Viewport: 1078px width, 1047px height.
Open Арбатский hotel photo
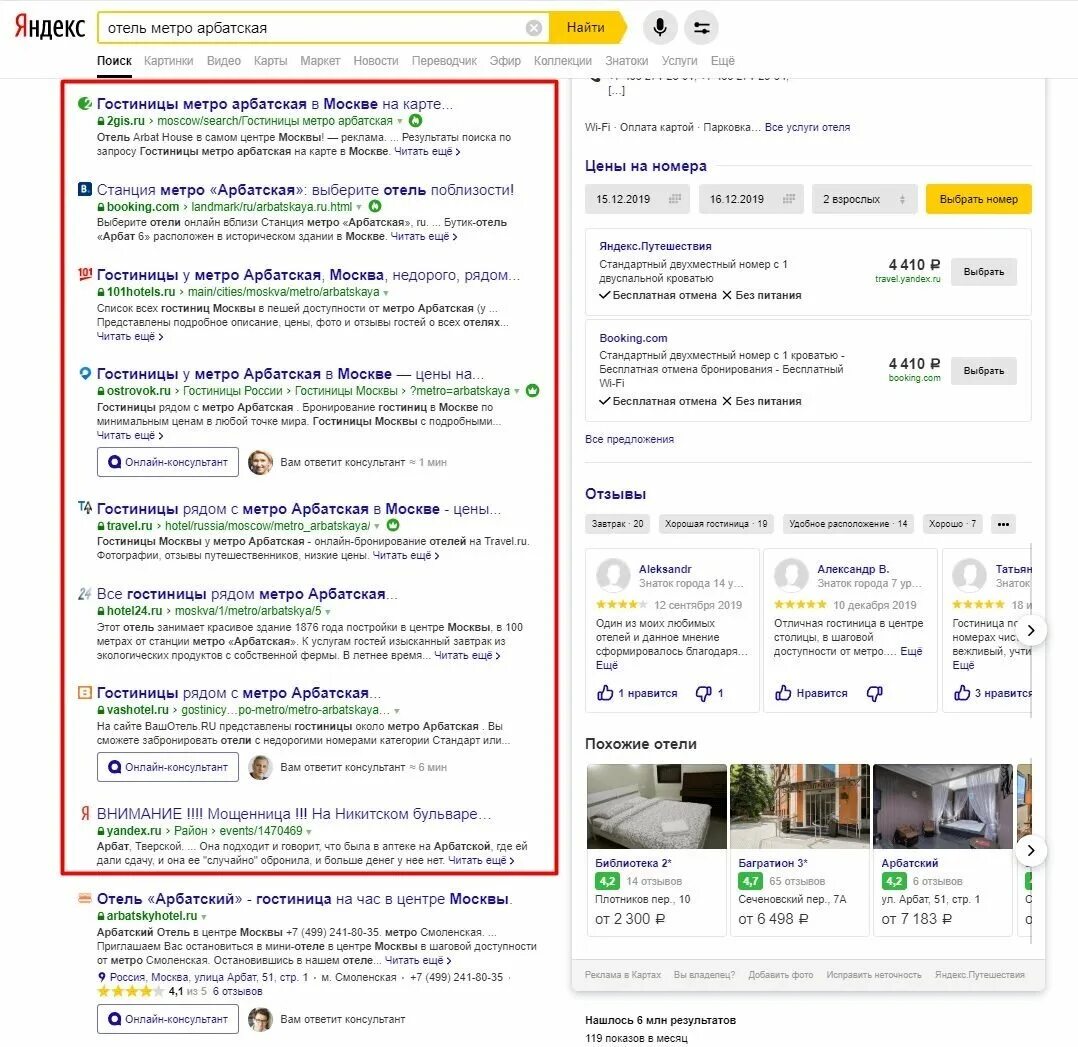[943, 806]
